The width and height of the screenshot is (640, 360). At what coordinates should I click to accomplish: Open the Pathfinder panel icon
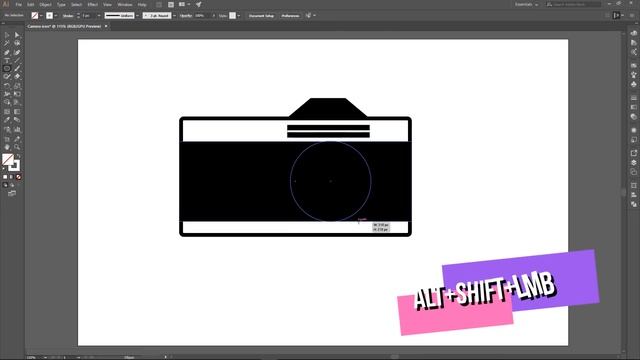pyautogui.click(x=633, y=204)
